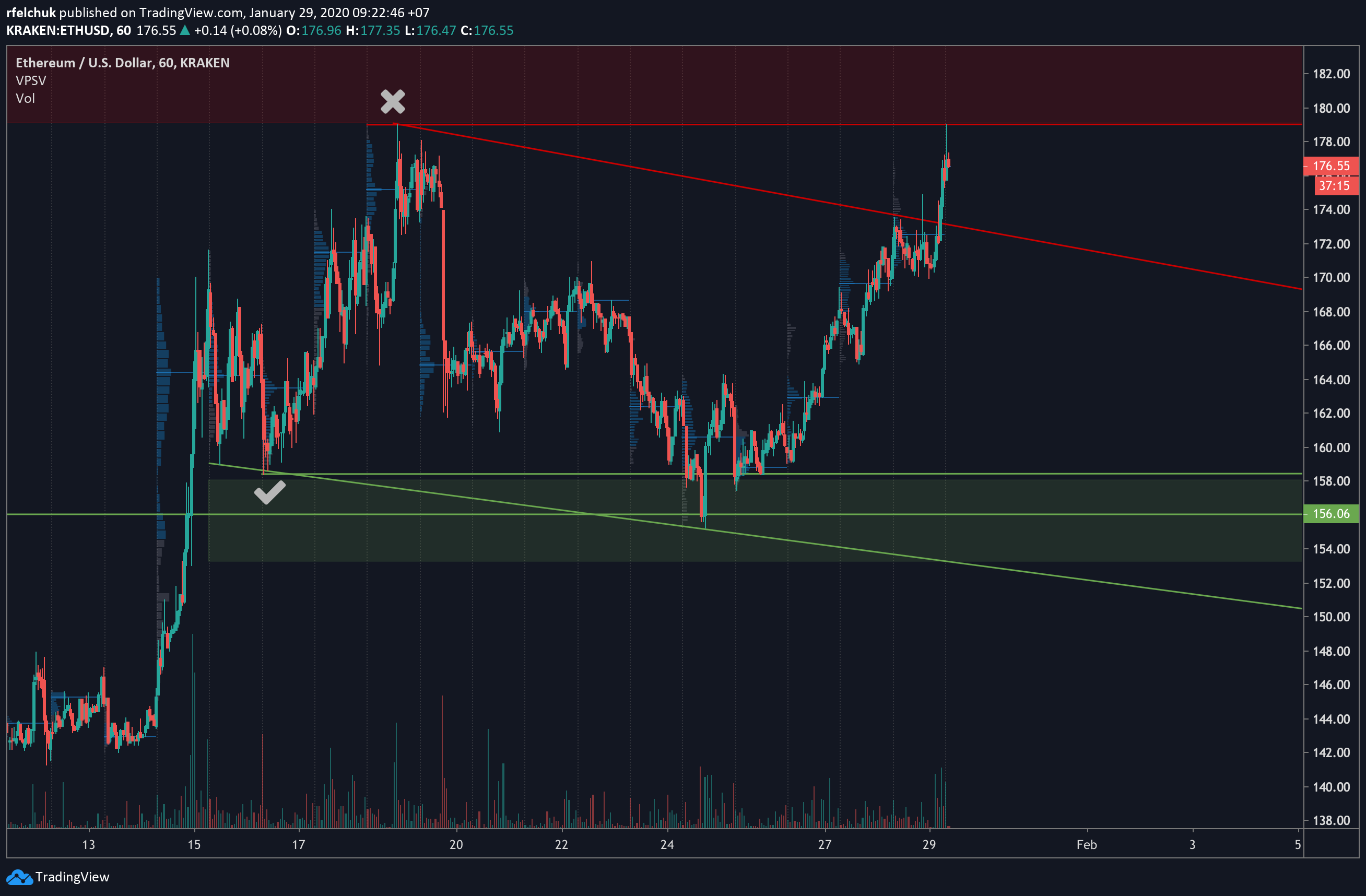Click the date label 22 on time axis

coord(561,844)
